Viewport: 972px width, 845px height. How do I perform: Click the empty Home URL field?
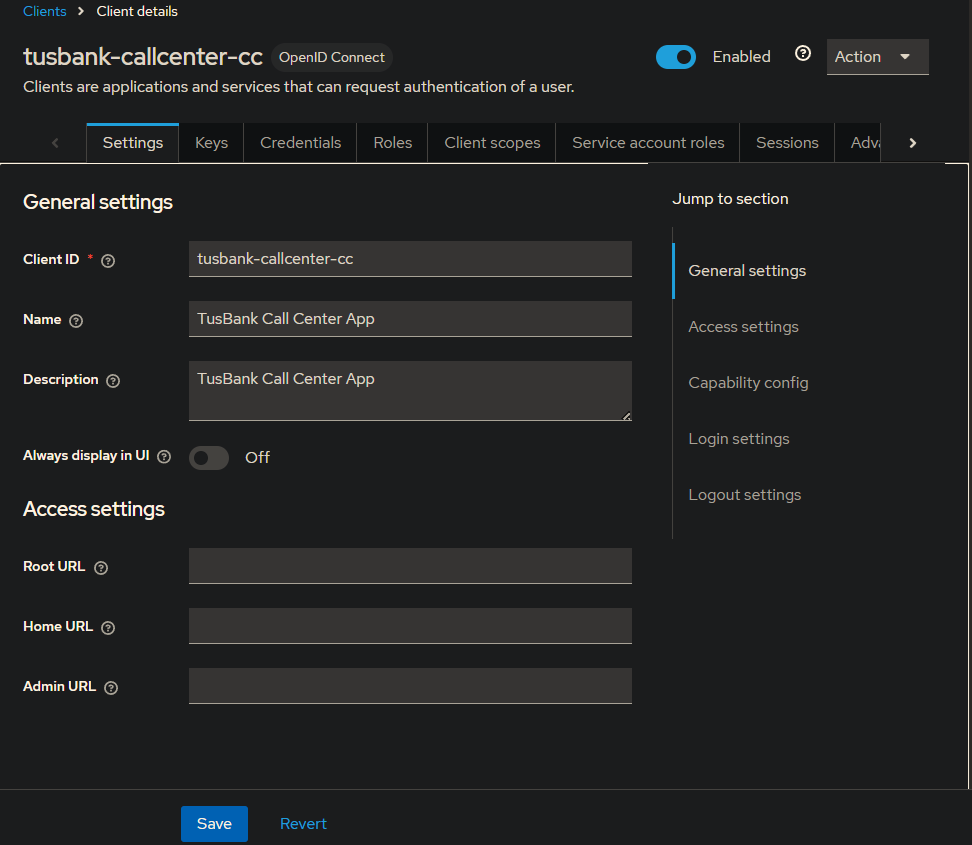coord(410,626)
